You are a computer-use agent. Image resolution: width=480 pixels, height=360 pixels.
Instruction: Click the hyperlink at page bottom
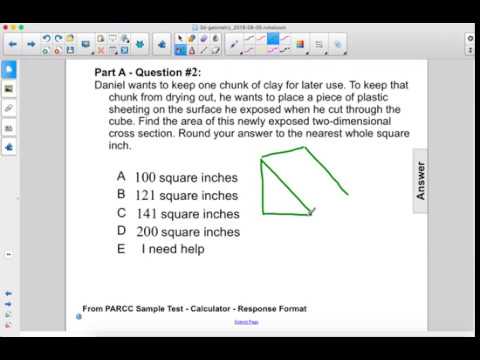point(246,322)
